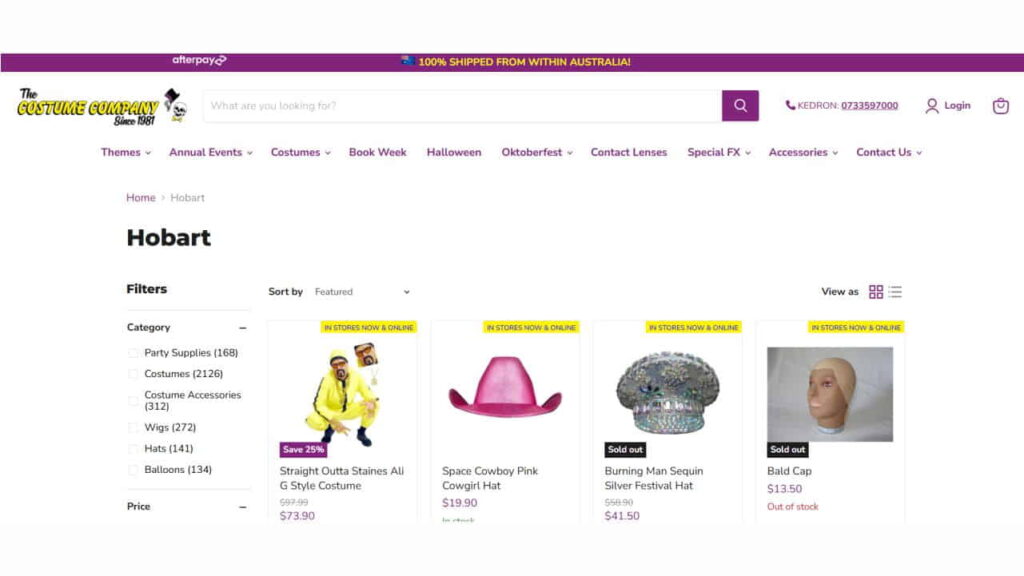Check the Costume Accessories (312) filter
The width and height of the screenshot is (1024, 576).
click(133, 400)
